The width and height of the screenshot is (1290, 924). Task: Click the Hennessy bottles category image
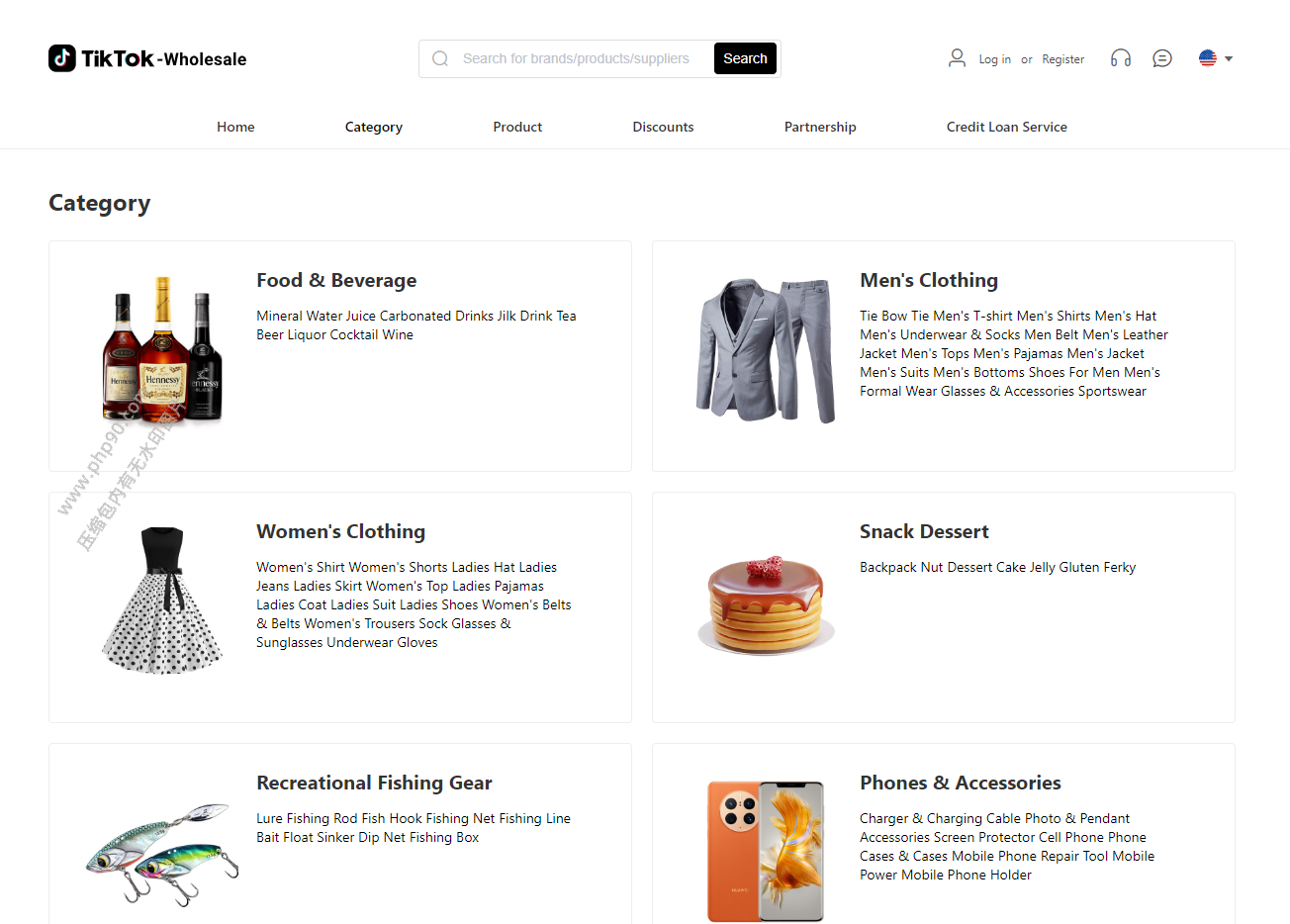162,349
